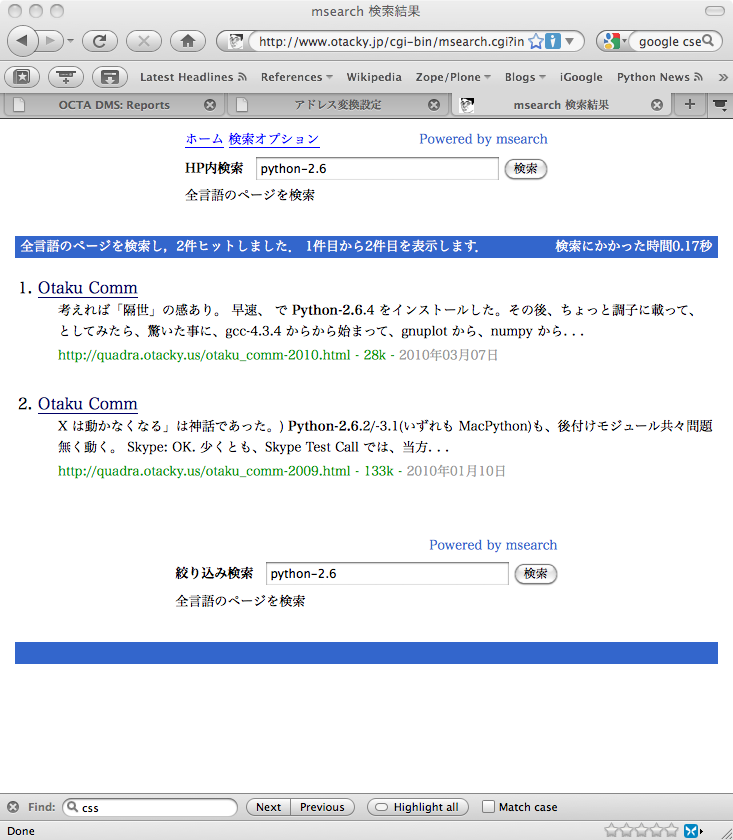Click Previous in the Find bar
The height and width of the screenshot is (840, 733).
point(322,807)
